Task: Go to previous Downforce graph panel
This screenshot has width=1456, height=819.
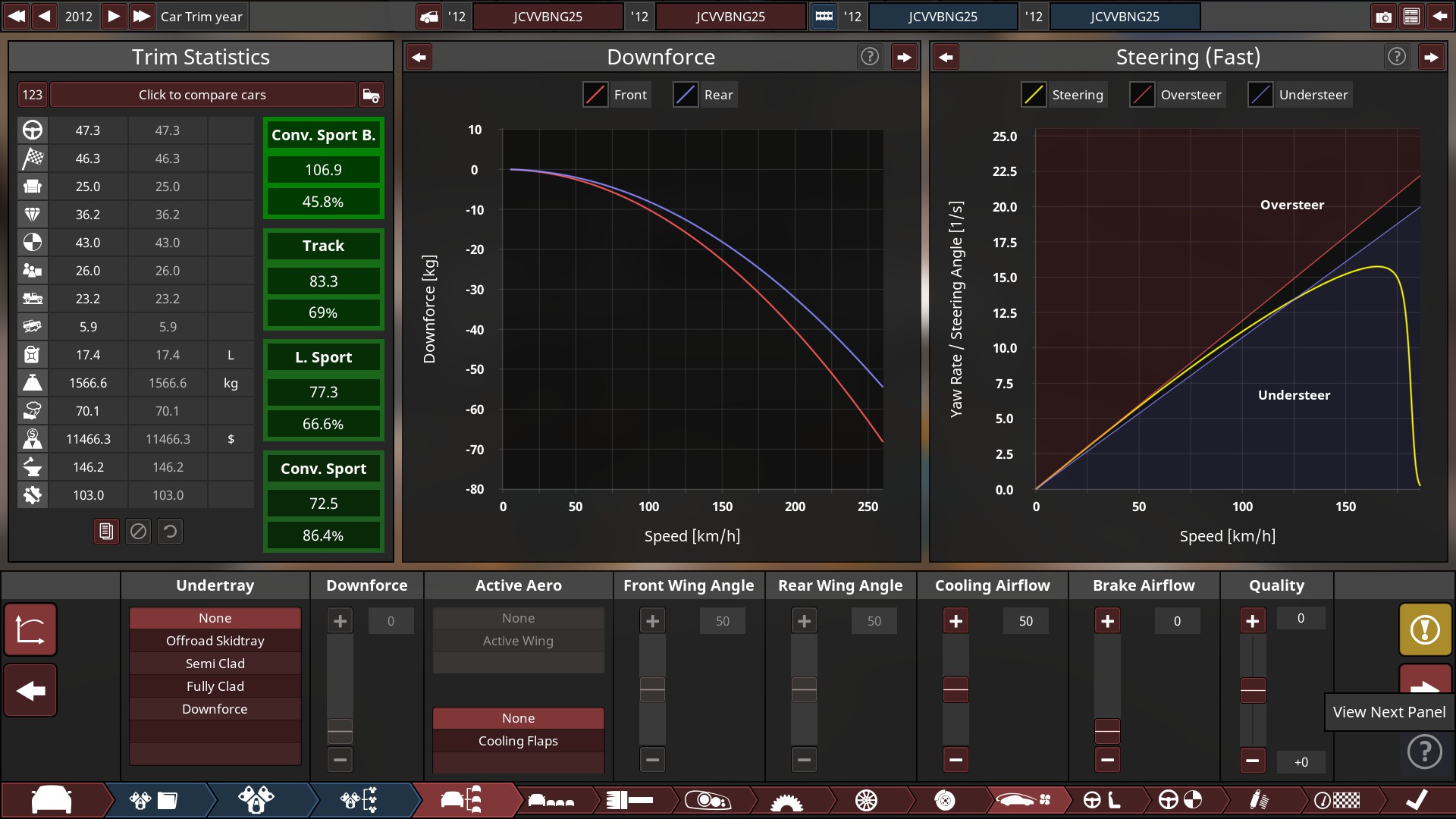Action: coord(419,57)
